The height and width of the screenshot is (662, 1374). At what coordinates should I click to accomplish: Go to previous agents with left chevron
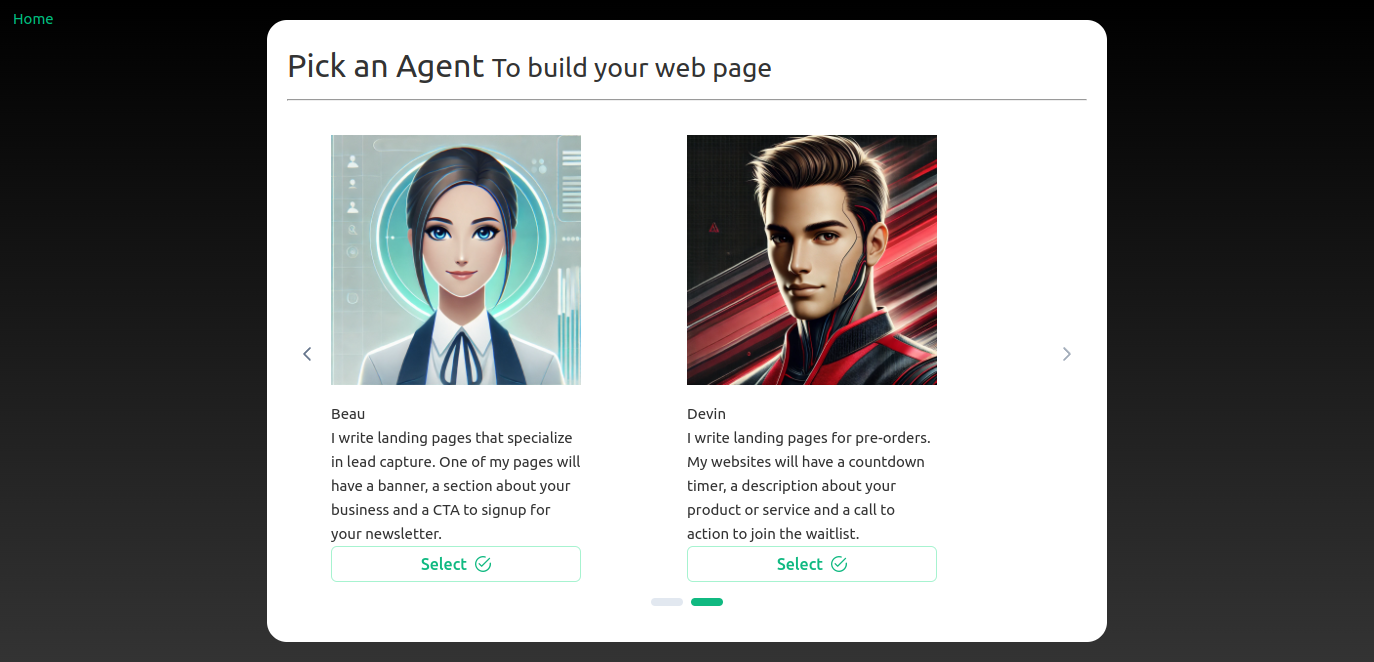[307, 354]
